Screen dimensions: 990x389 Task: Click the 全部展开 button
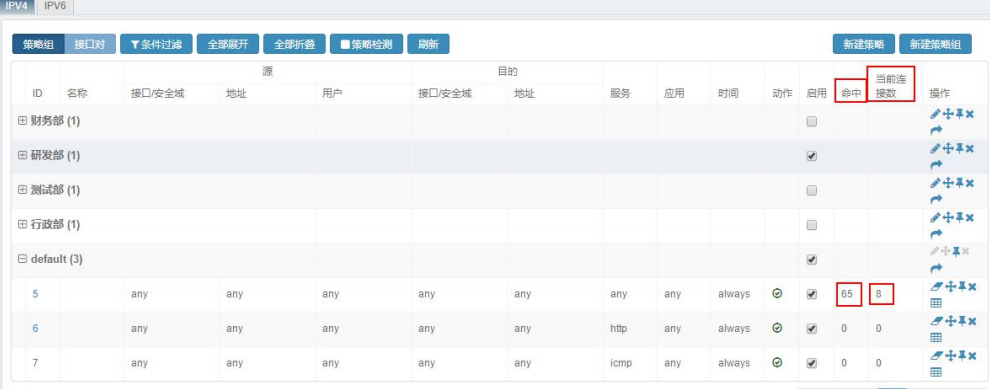228,44
